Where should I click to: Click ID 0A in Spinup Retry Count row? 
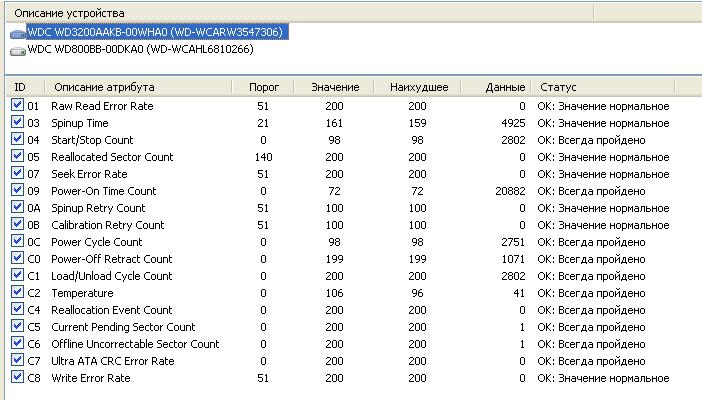tap(34, 208)
